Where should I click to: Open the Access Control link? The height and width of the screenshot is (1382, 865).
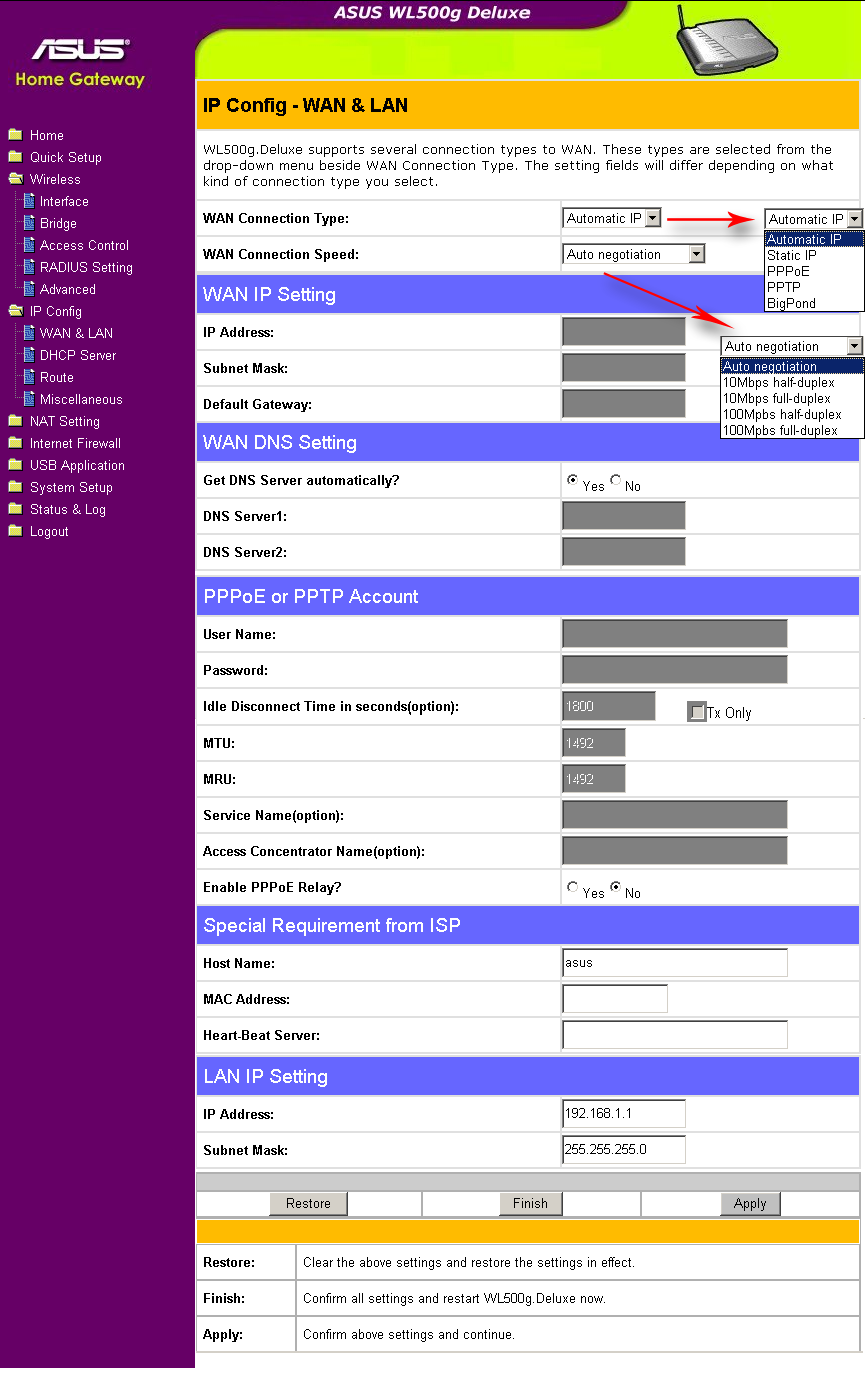click(x=84, y=245)
